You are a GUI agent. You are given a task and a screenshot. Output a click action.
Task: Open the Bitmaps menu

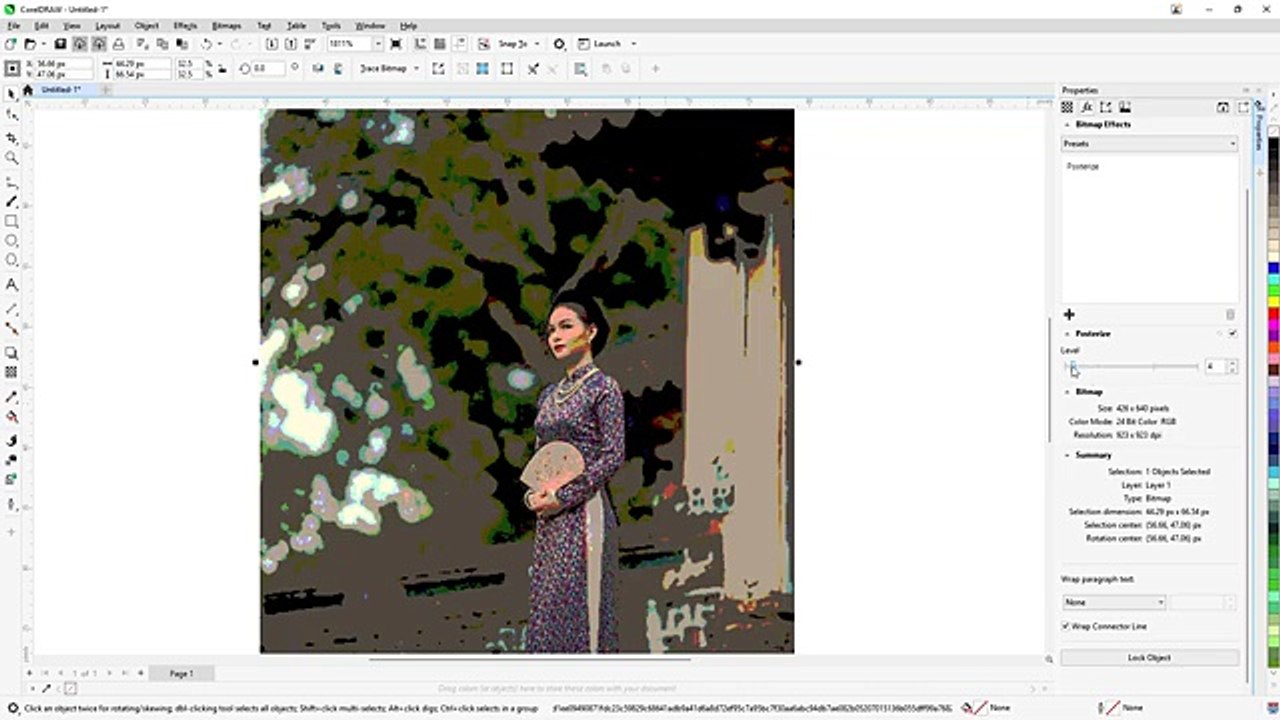click(x=227, y=26)
